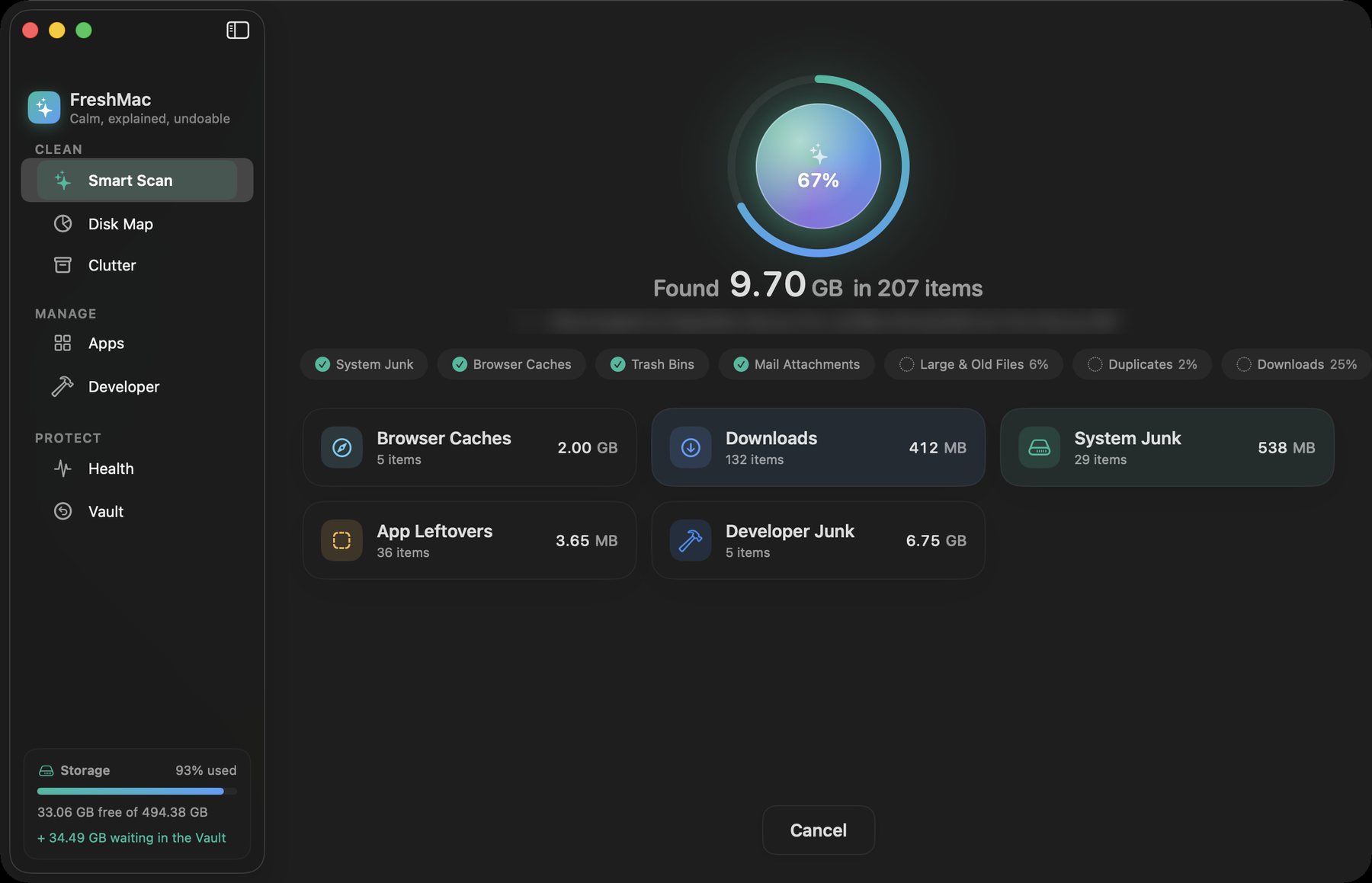Click the Large & Old Files pending circle
This screenshot has width=1372, height=883.
pyautogui.click(x=906, y=364)
